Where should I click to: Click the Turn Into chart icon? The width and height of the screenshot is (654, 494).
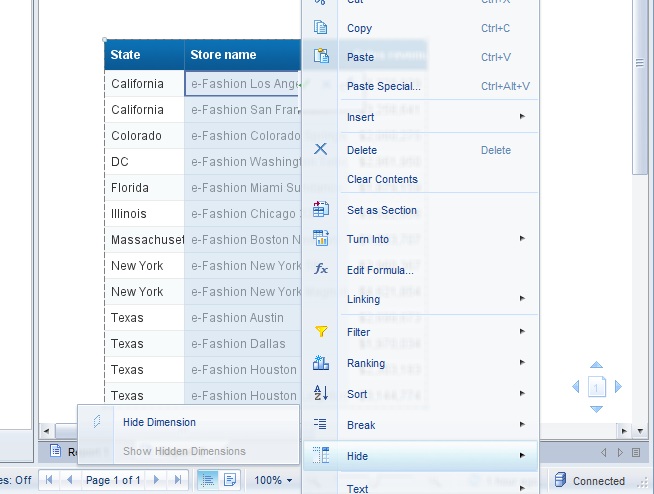click(x=321, y=238)
